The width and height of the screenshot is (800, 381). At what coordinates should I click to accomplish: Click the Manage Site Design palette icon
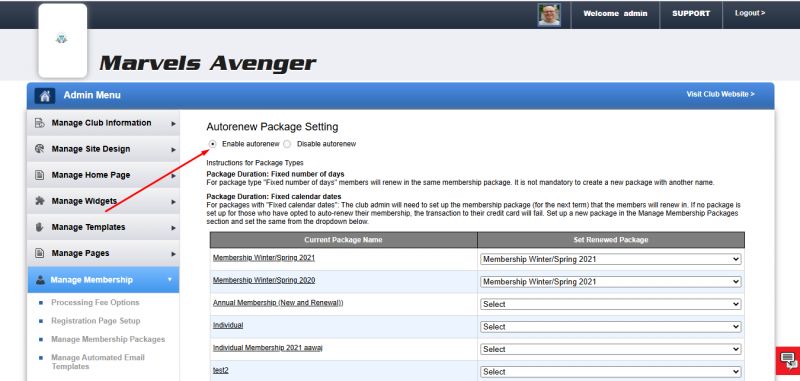tap(39, 149)
